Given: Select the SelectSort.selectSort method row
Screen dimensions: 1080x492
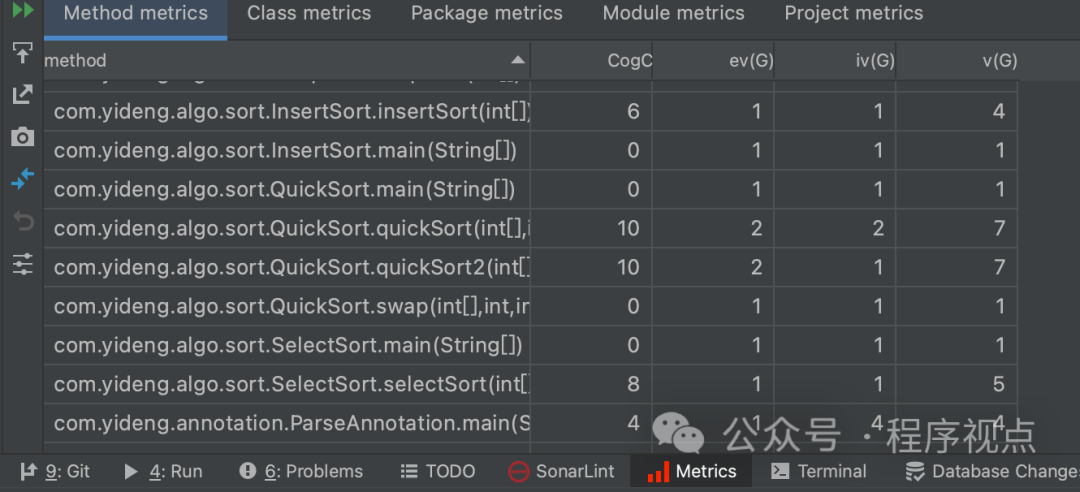Looking at the screenshot, I should point(291,384).
